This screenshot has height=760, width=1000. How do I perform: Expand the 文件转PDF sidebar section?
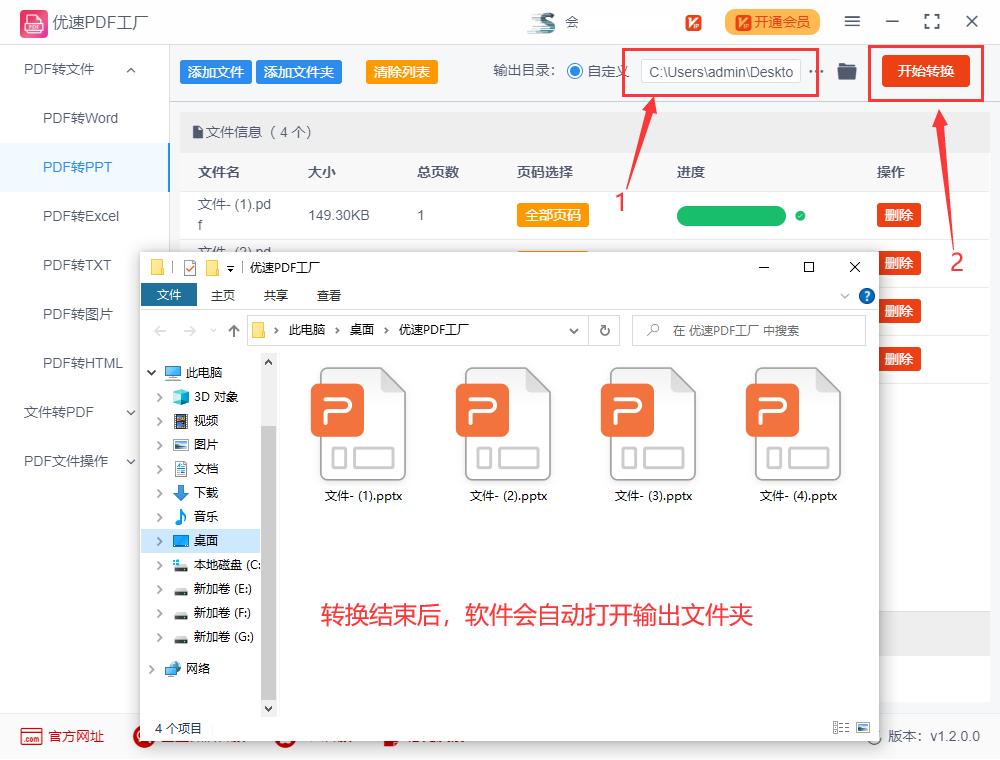click(x=130, y=412)
